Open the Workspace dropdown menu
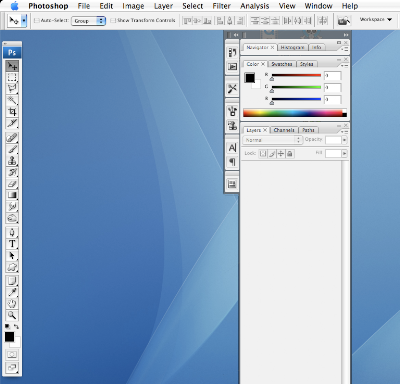The image size is (400, 384). coord(376,20)
